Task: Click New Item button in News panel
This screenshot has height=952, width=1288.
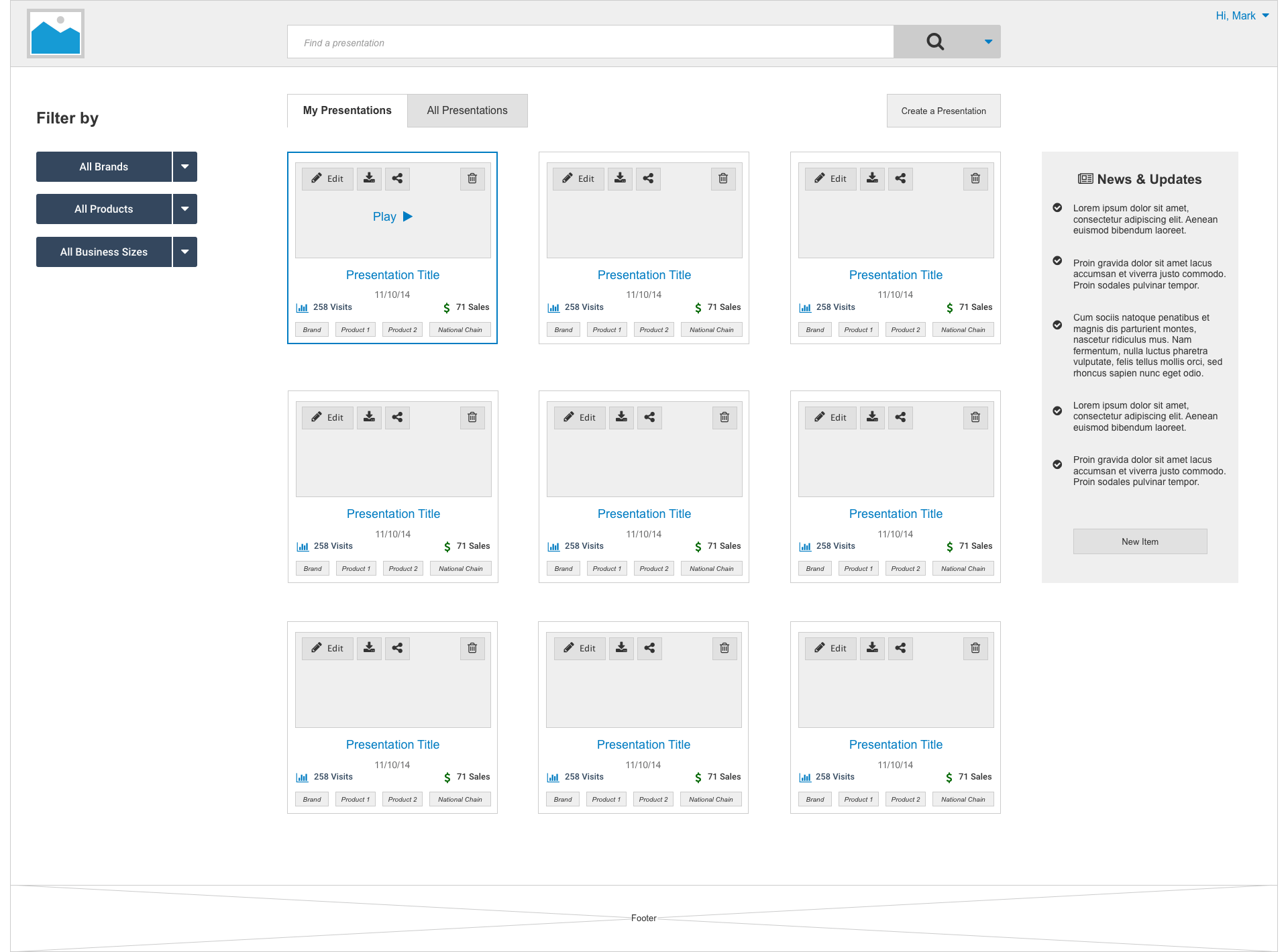Action: pyautogui.click(x=1140, y=541)
